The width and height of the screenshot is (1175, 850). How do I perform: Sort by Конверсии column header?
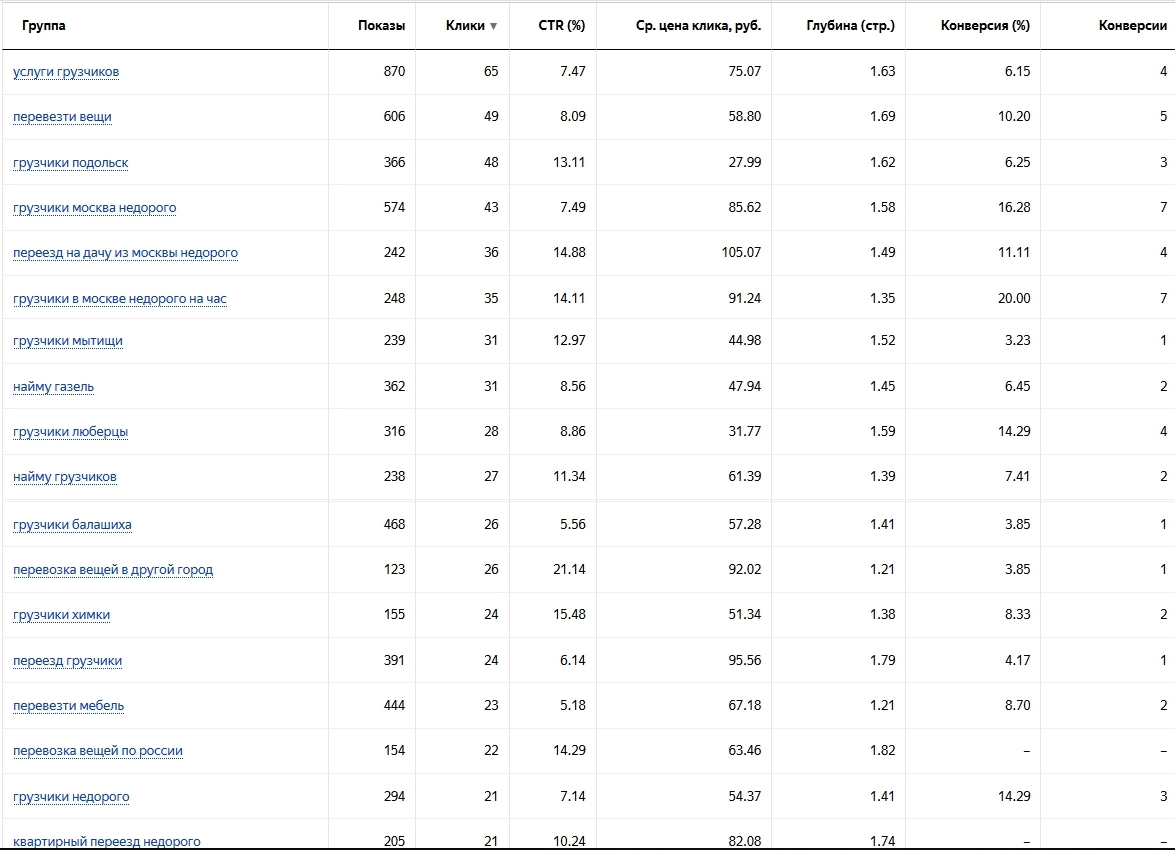tap(1132, 26)
